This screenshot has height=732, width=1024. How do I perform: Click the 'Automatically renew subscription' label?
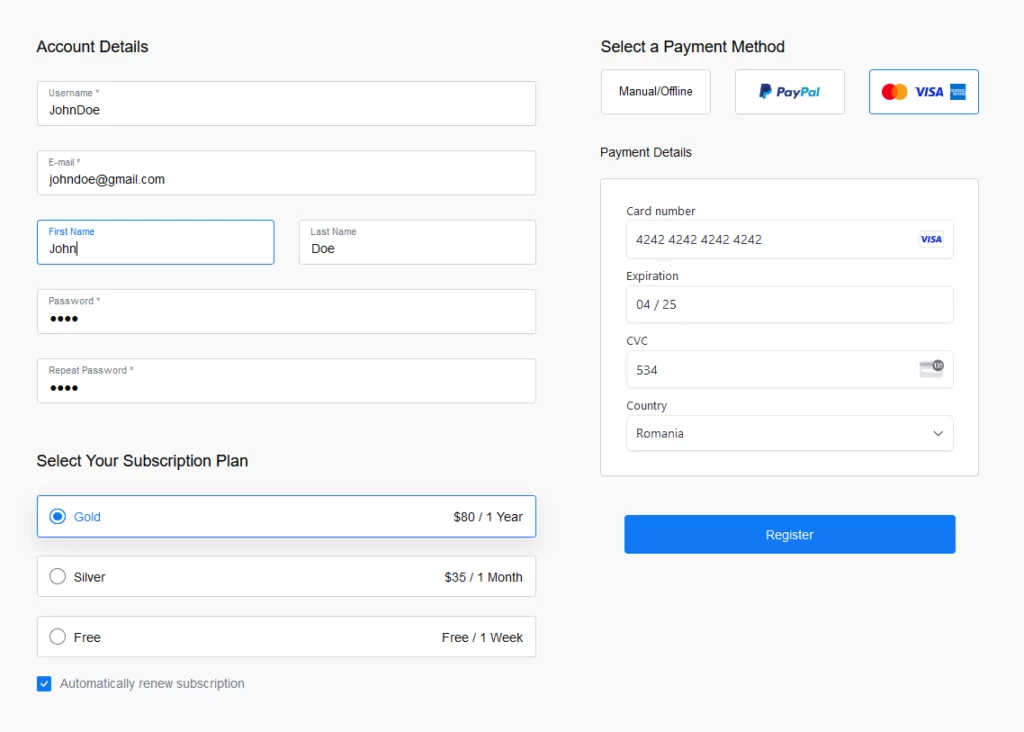pos(152,684)
